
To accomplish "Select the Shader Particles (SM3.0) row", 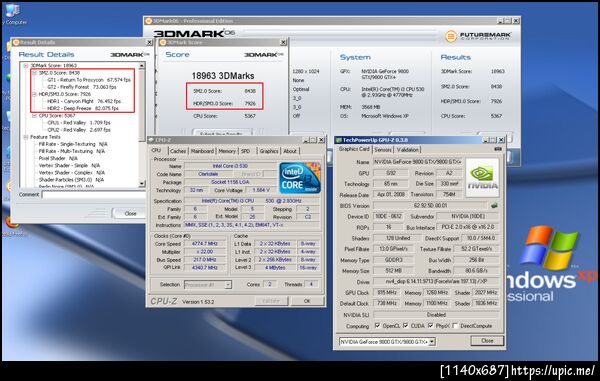I will 71,180.
